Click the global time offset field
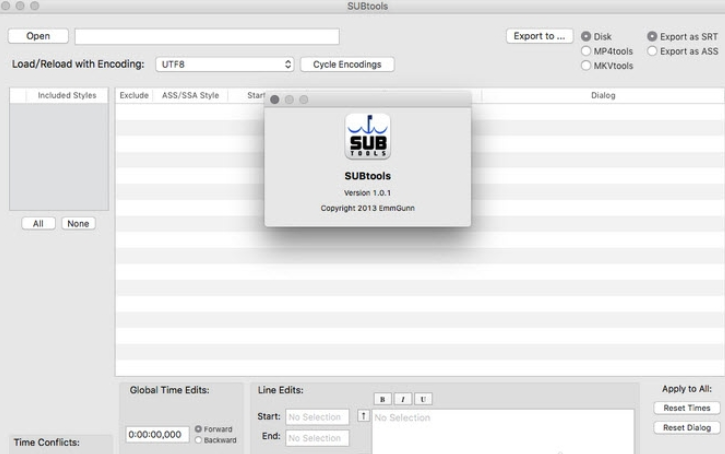 [x=157, y=435]
